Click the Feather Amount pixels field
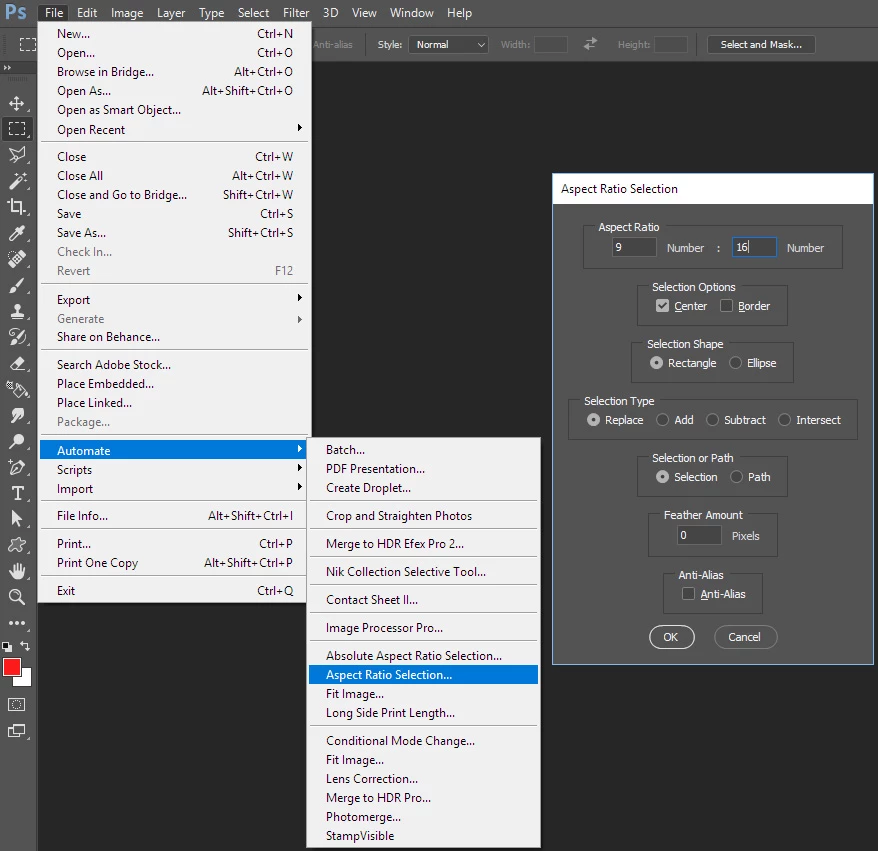 [x=699, y=535]
